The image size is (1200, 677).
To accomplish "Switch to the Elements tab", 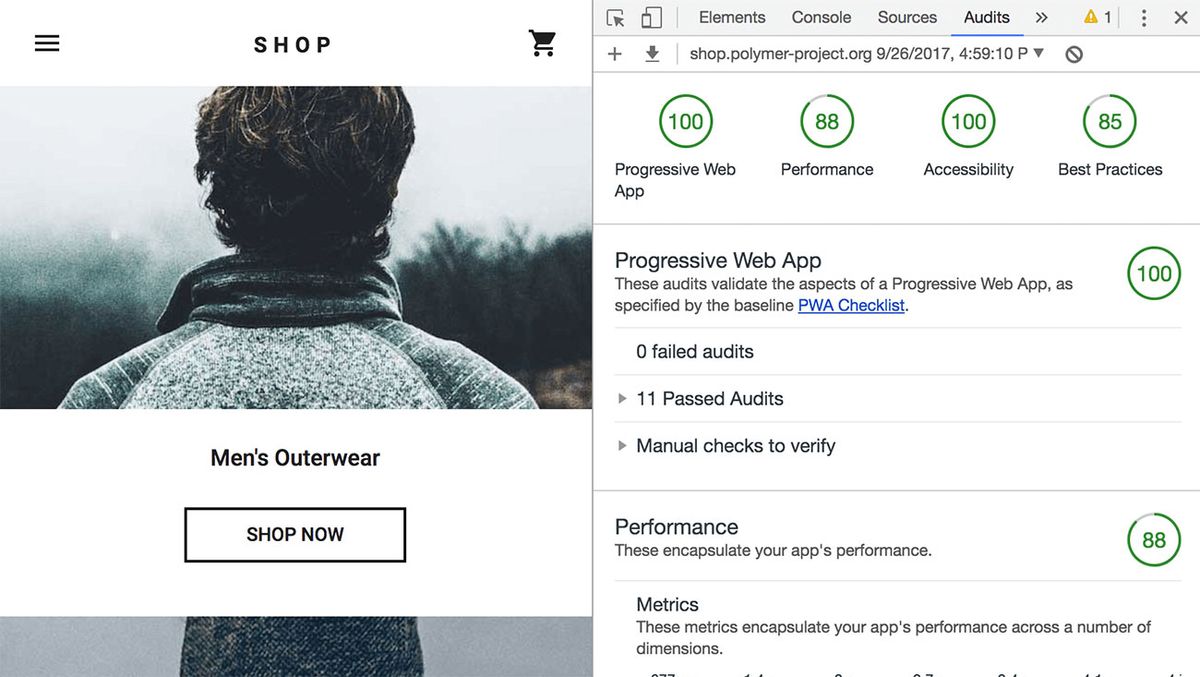I will pos(731,17).
